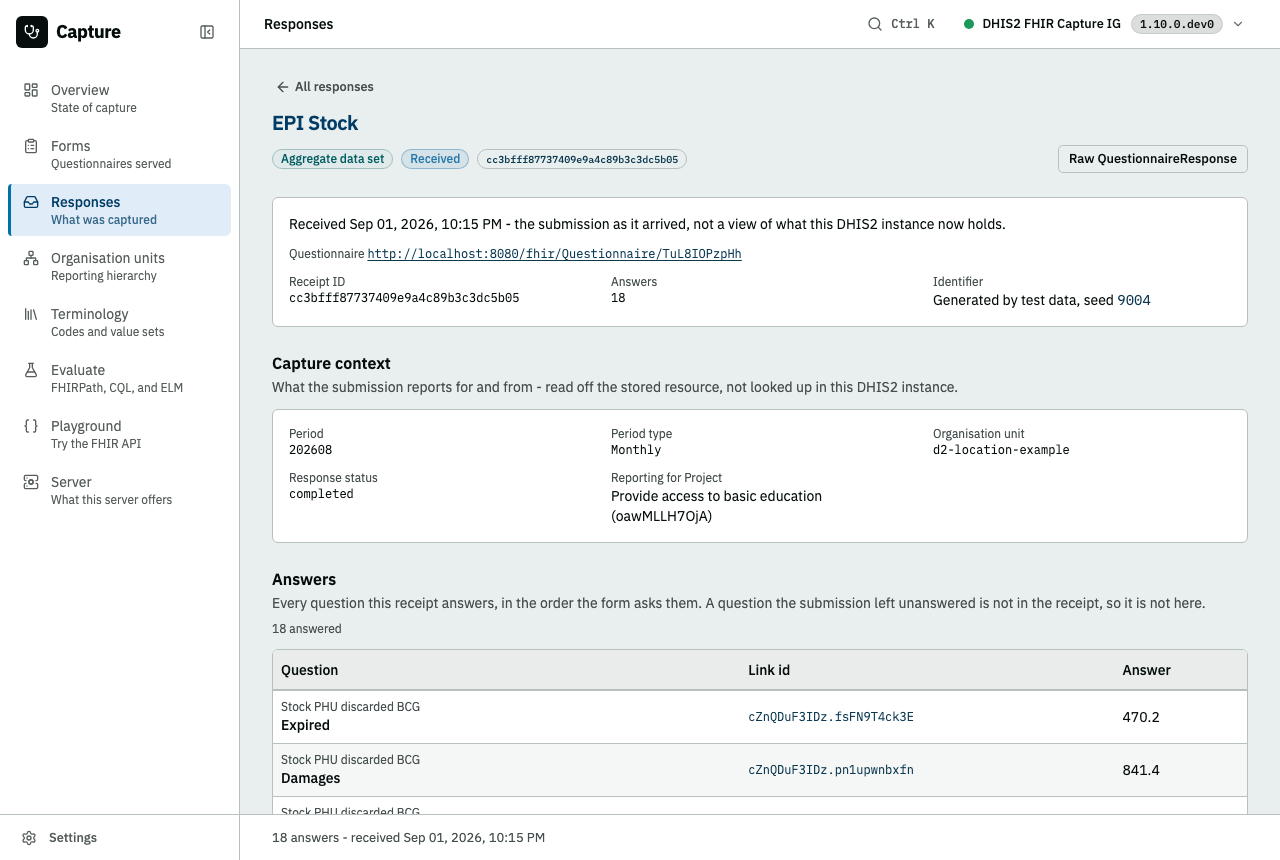Image resolution: width=1280 pixels, height=860 pixels.
Task: Open the Terminology section
Action: [119, 322]
